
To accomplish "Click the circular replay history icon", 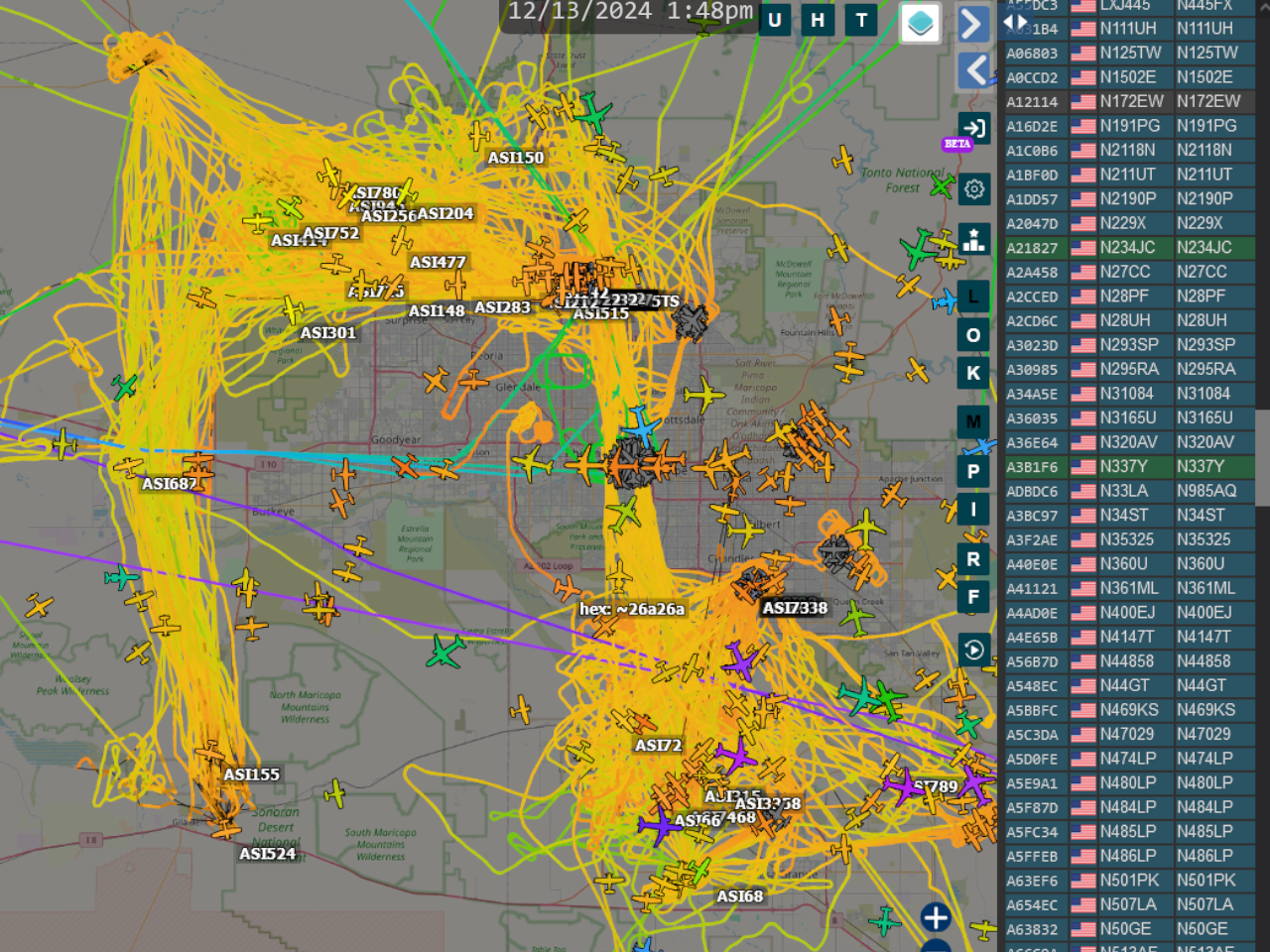I will tap(974, 650).
